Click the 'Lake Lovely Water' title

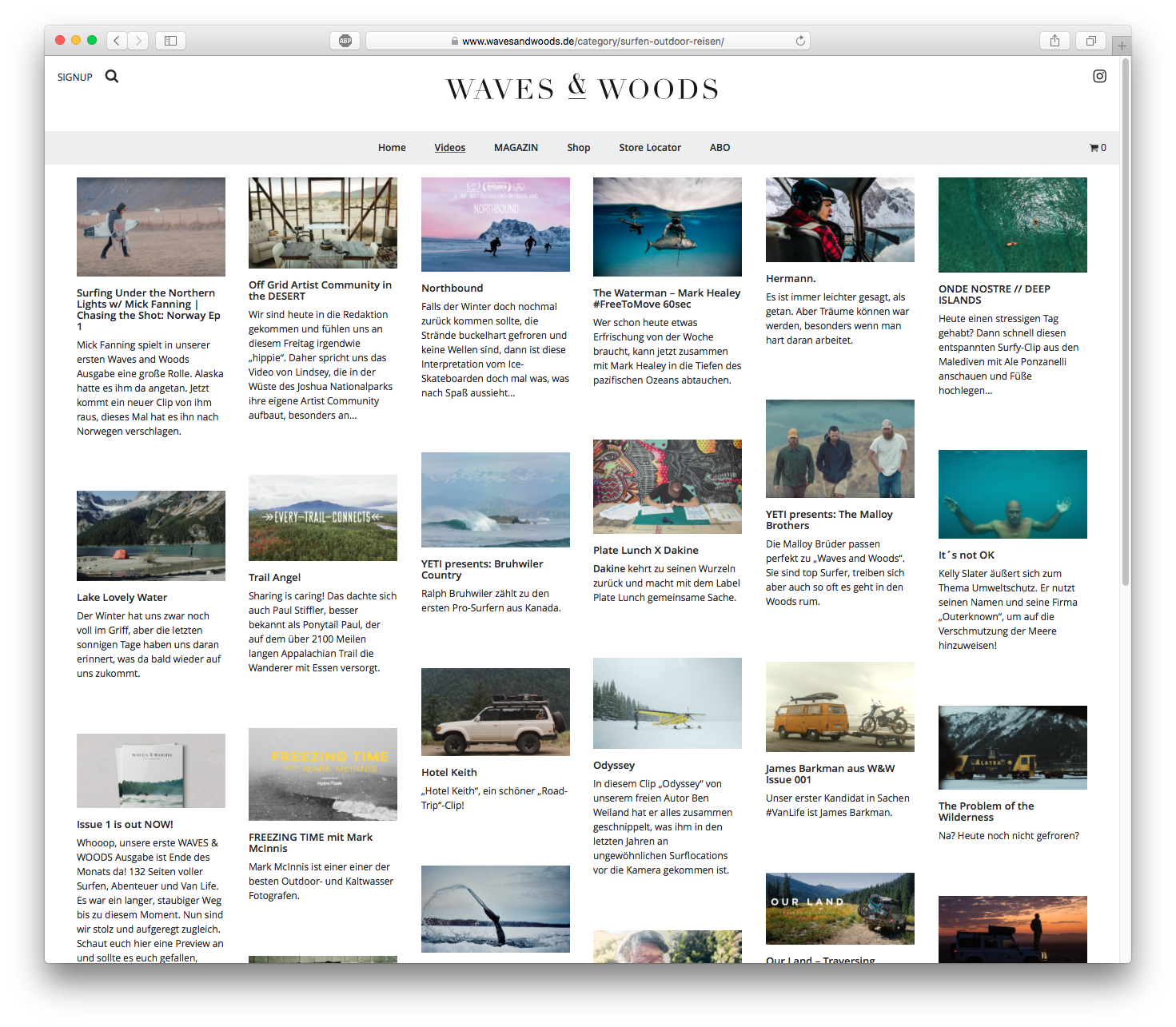[x=122, y=597]
